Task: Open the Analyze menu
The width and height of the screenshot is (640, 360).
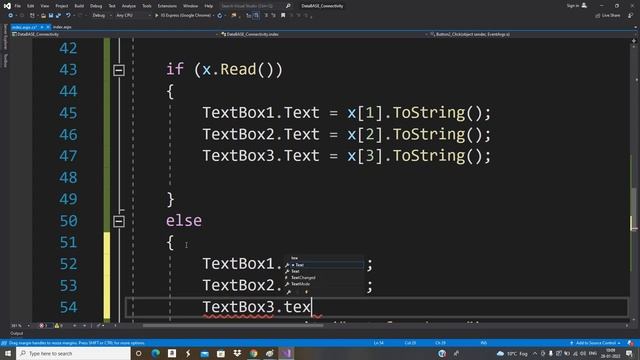Action: (129, 6)
